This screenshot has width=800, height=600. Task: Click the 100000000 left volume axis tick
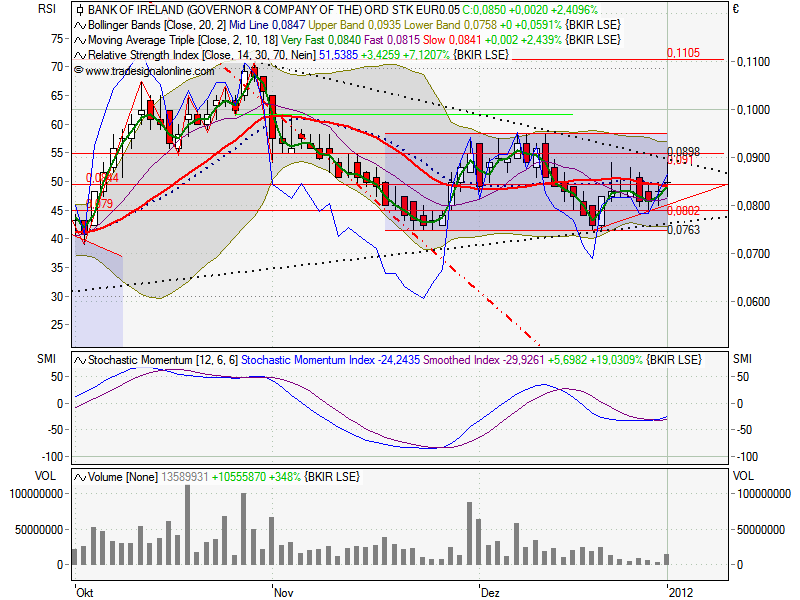(36, 494)
